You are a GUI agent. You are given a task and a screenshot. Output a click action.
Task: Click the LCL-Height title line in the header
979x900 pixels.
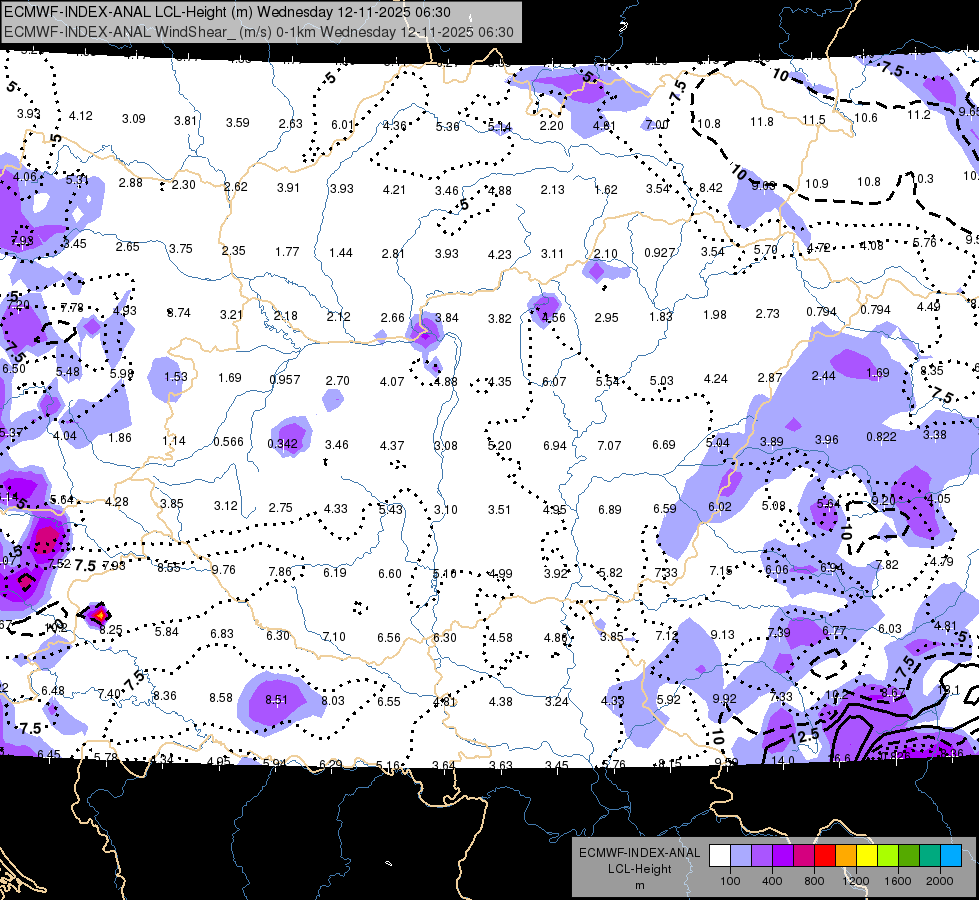pyautogui.click(x=227, y=12)
